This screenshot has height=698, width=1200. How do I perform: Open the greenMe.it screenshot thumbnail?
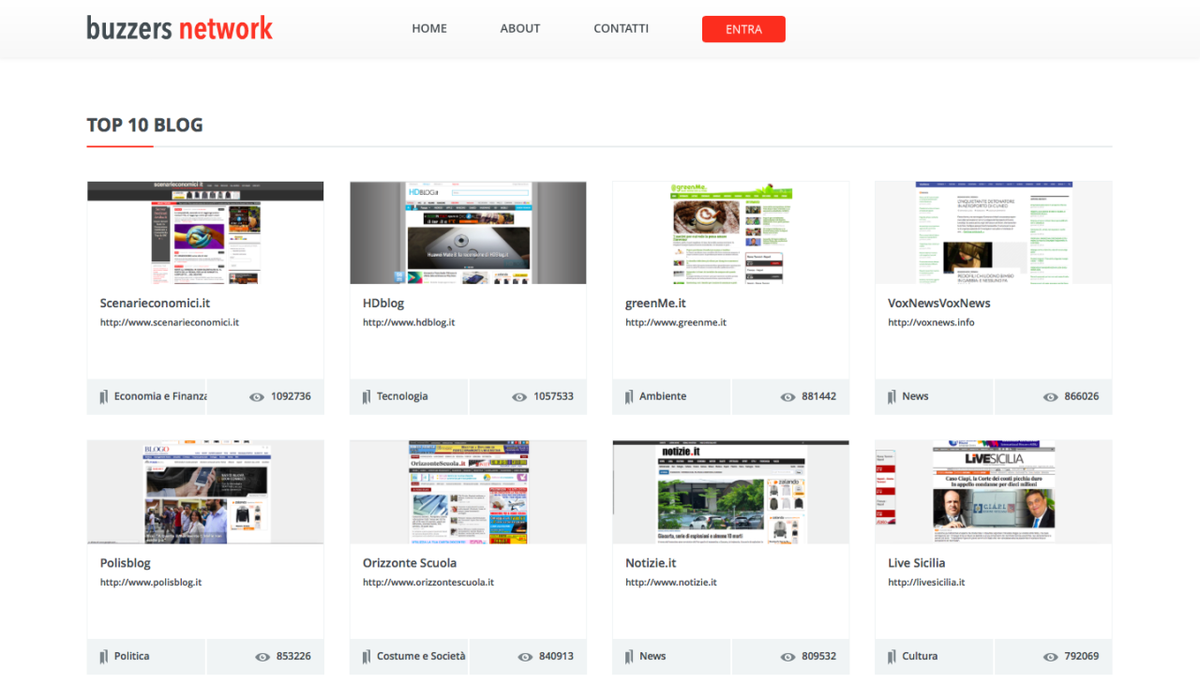tap(731, 233)
